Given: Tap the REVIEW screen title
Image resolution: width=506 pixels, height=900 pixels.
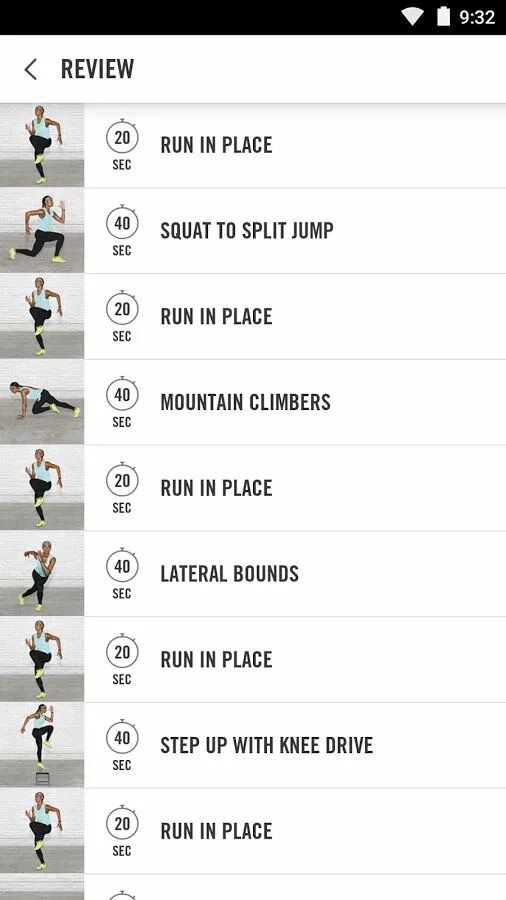Looking at the screenshot, I should click(x=98, y=69).
